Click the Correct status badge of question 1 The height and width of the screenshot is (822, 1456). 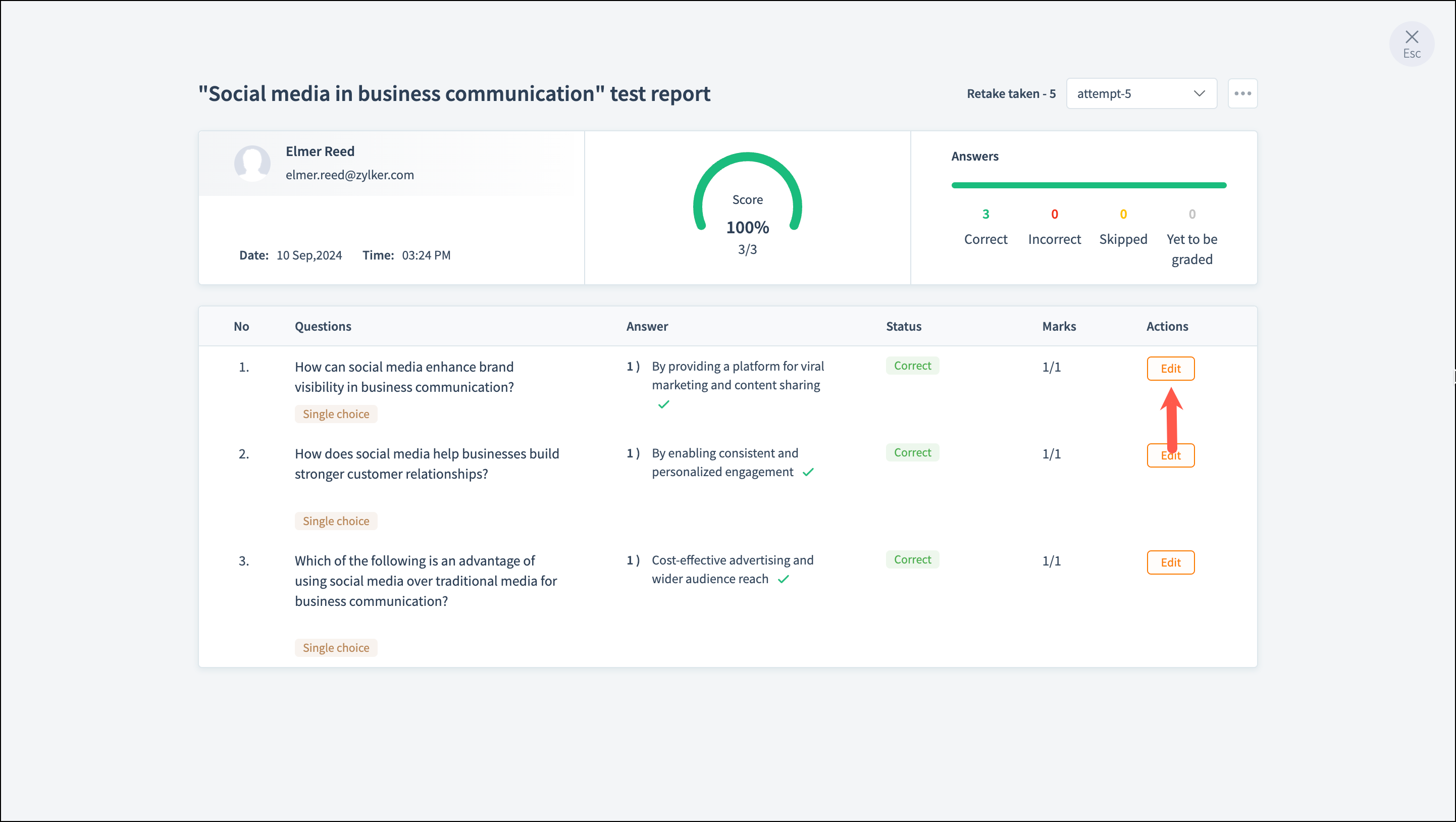pos(912,366)
